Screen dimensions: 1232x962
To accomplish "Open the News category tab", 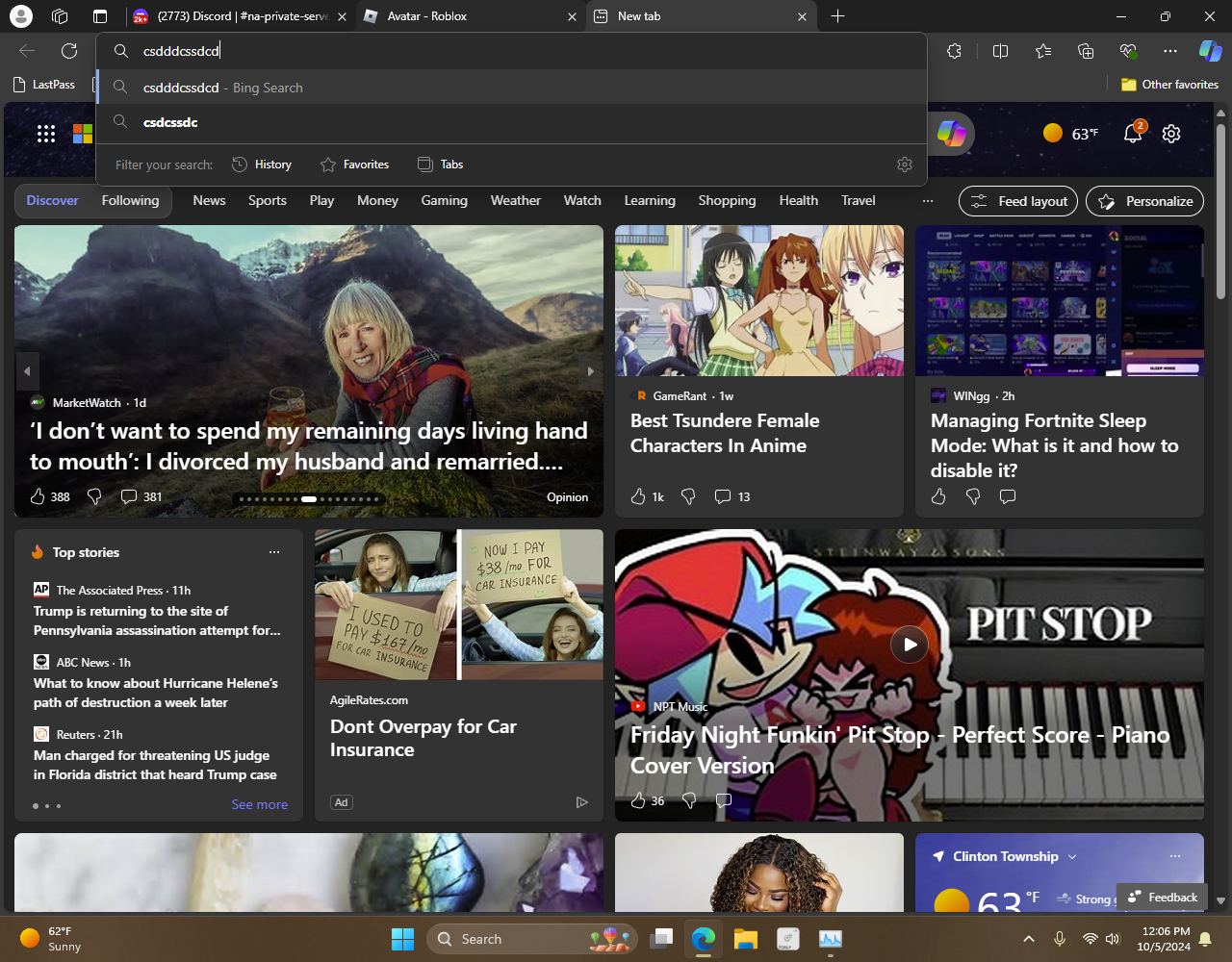I will [209, 201].
